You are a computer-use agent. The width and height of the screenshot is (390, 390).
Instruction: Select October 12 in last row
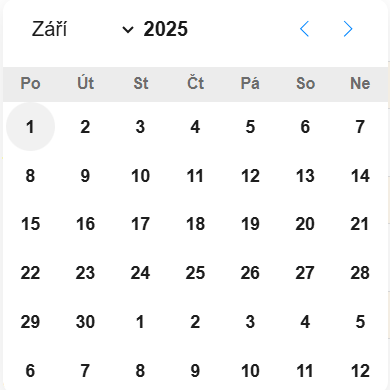360,370
